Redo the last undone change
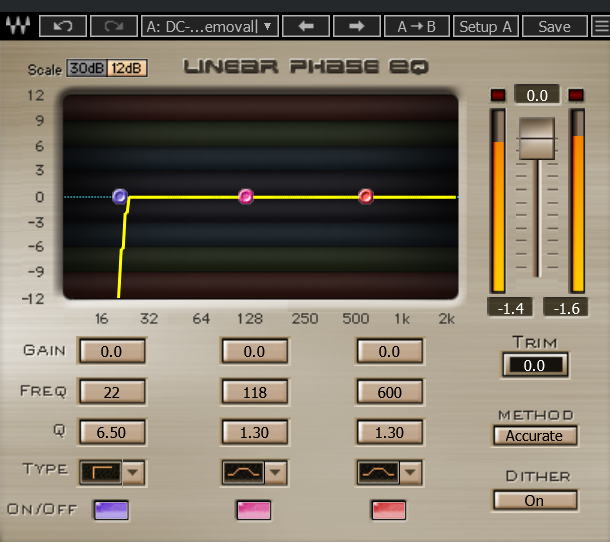This screenshot has width=610, height=542. pyautogui.click(x=114, y=26)
